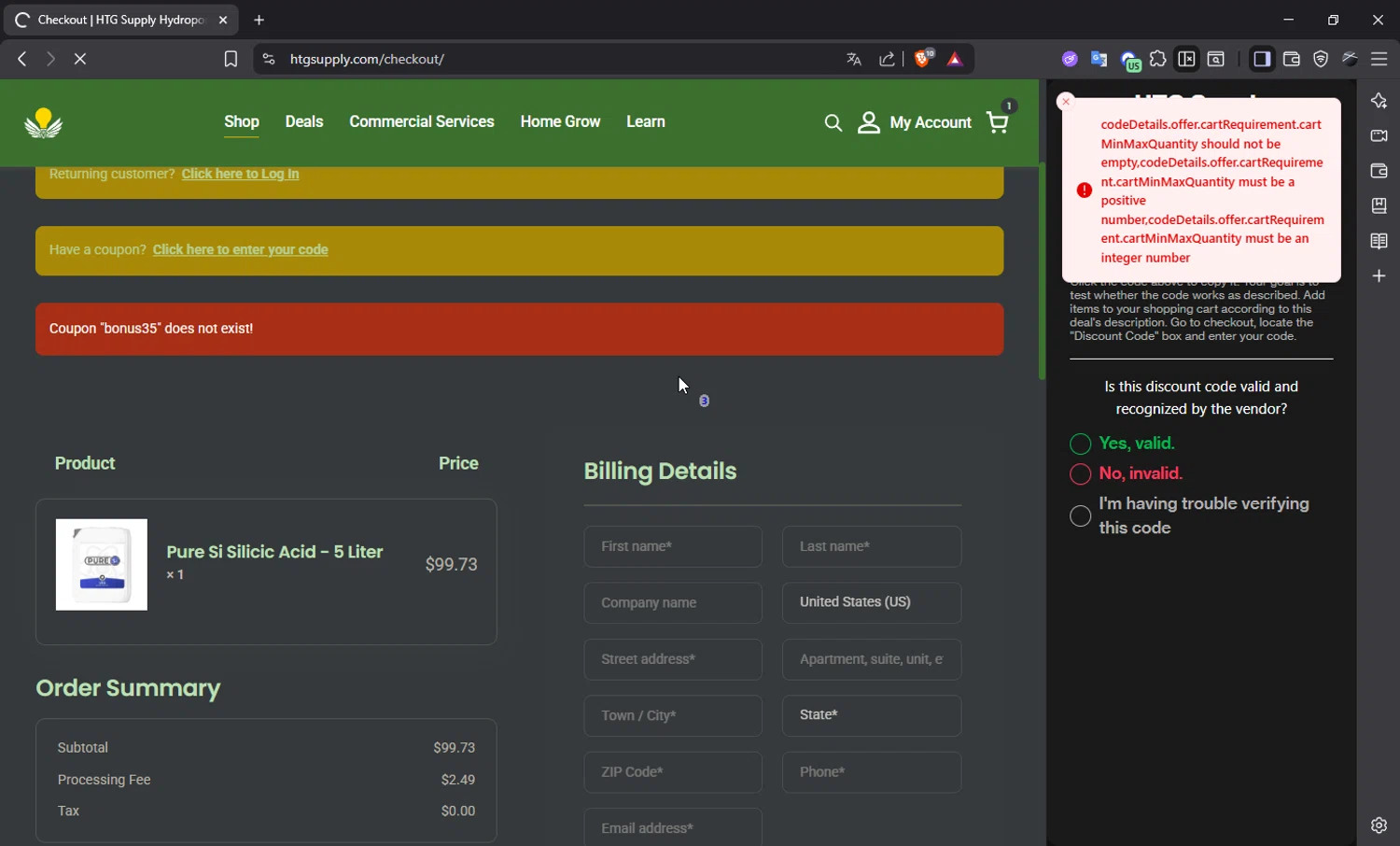Open Brave Wallet in the toolbar
The height and width of the screenshot is (846, 1400).
(1292, 59)
